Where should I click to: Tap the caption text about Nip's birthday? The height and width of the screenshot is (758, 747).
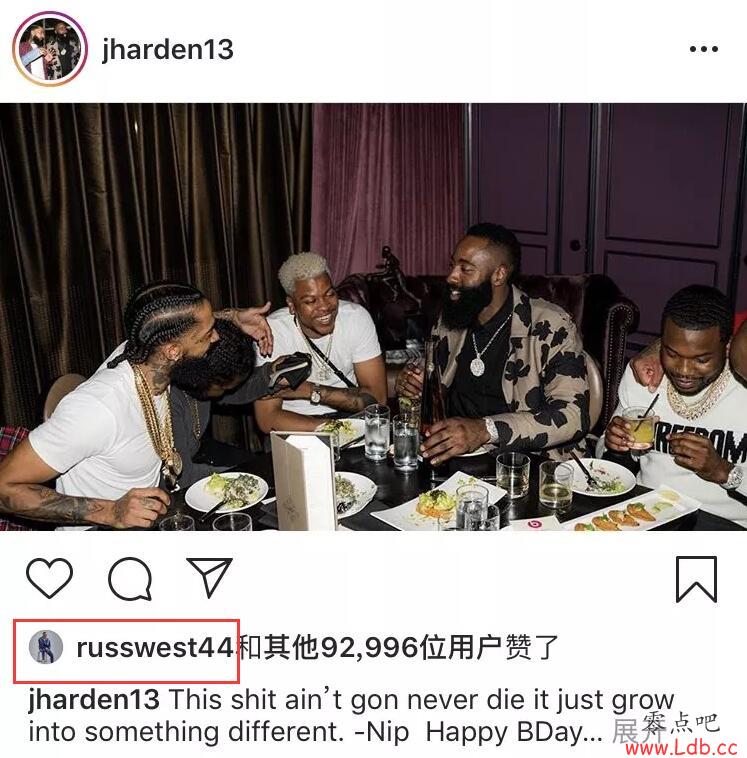pos(352,716)
